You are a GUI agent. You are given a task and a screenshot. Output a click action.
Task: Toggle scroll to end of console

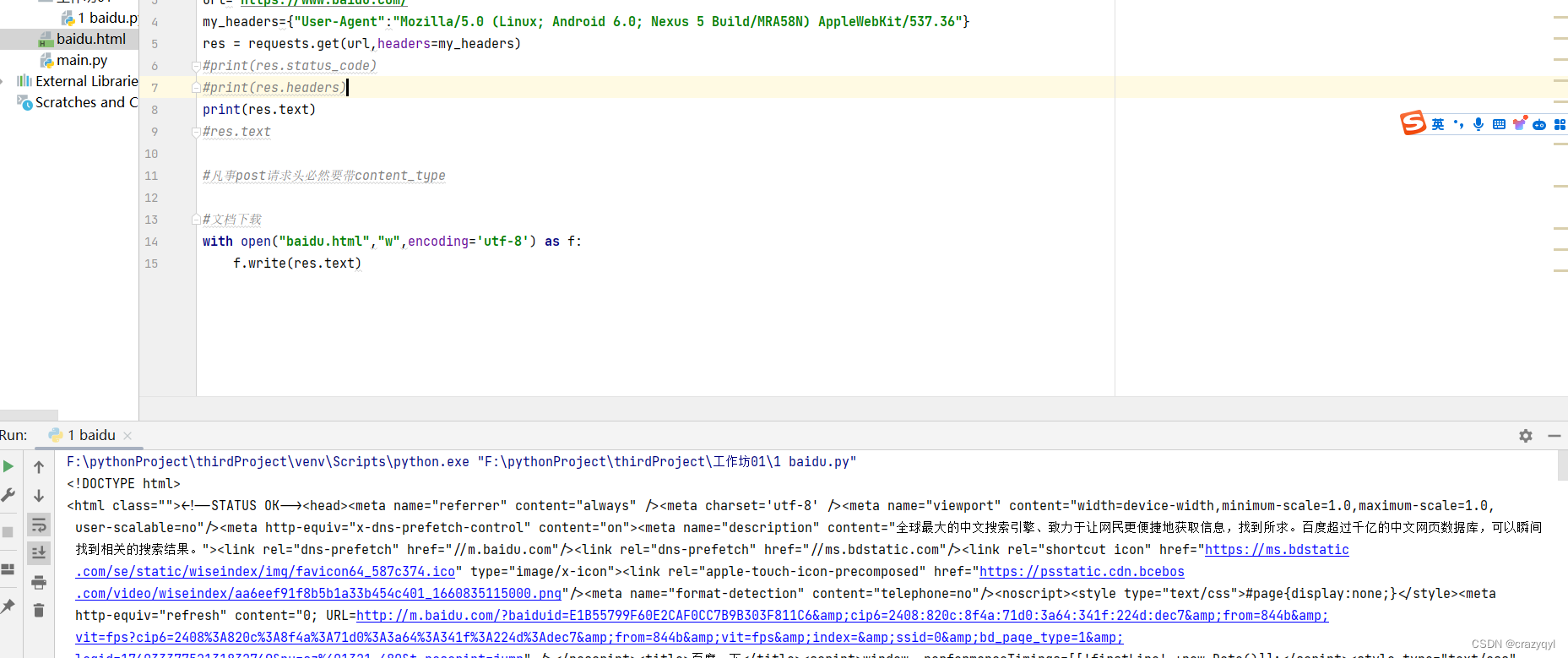click(x=39, y=553)
